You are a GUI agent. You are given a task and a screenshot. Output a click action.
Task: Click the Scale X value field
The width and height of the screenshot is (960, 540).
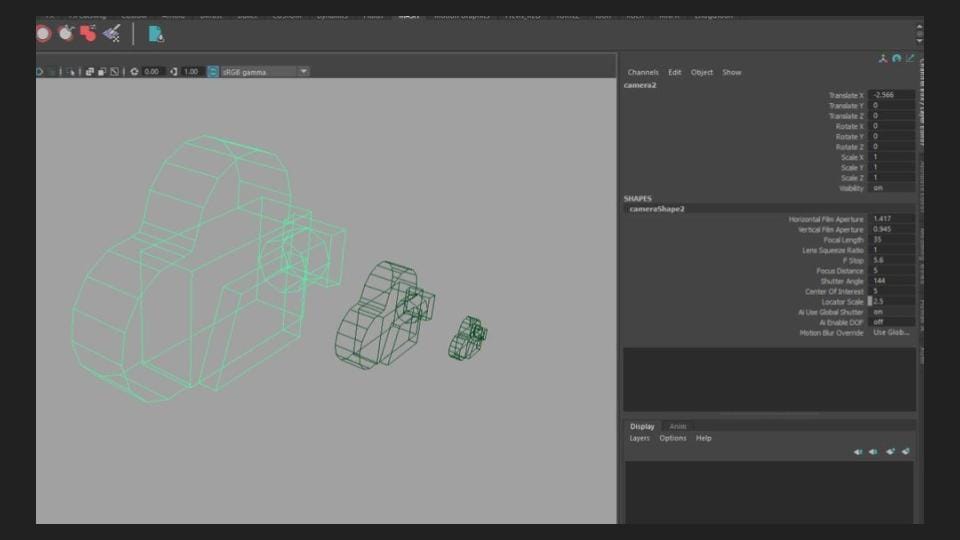coord(891,157)
